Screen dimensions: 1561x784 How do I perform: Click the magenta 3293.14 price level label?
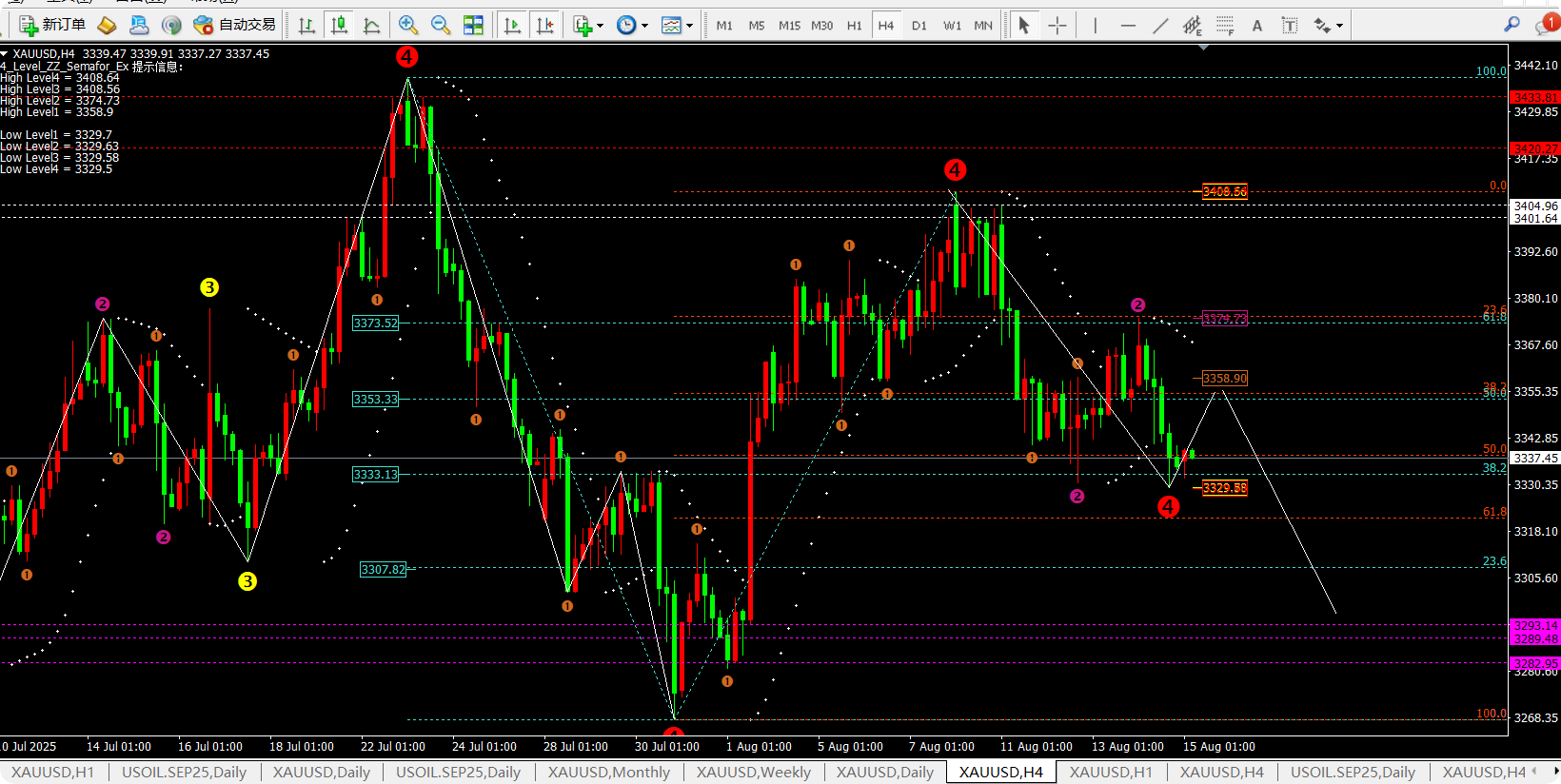[1534, 625]
